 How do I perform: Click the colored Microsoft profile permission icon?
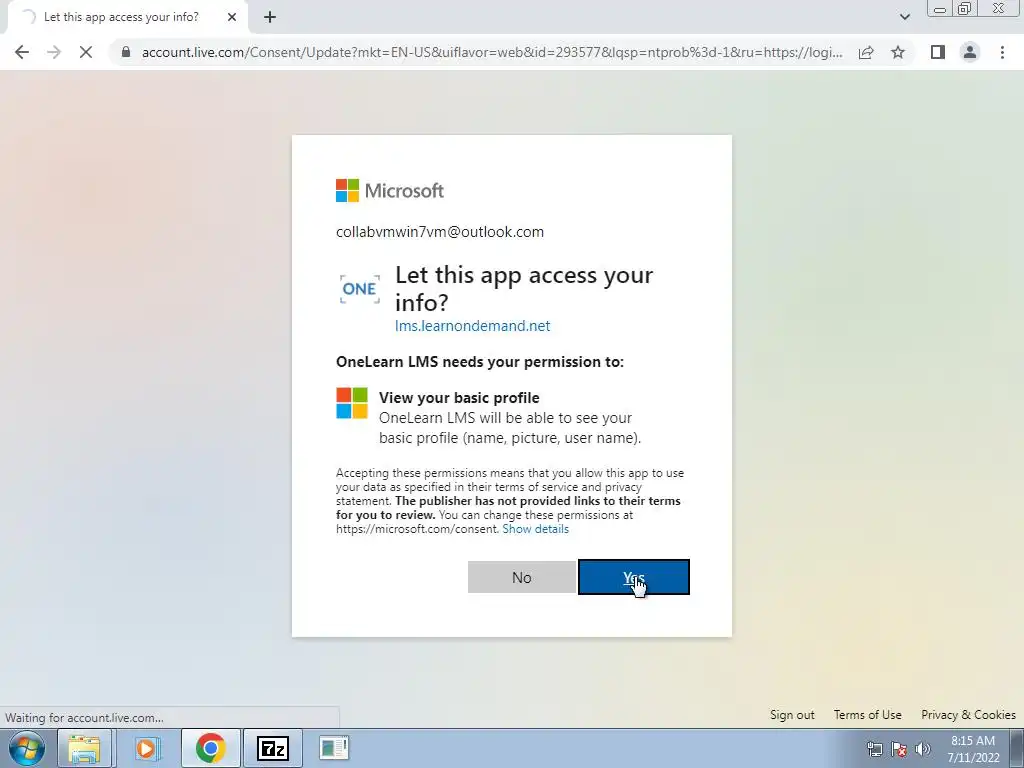pyautogui.click(x=352, y=403)
